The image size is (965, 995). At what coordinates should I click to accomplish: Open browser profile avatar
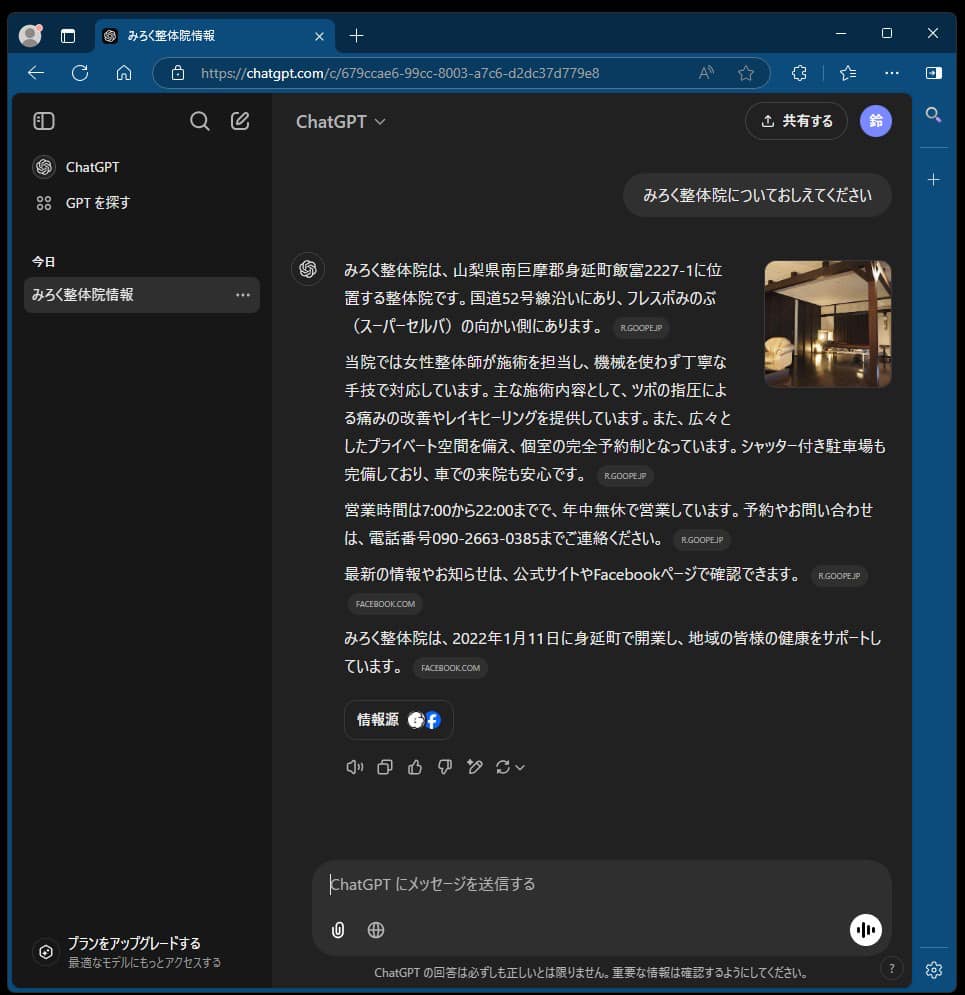(30, 35)
